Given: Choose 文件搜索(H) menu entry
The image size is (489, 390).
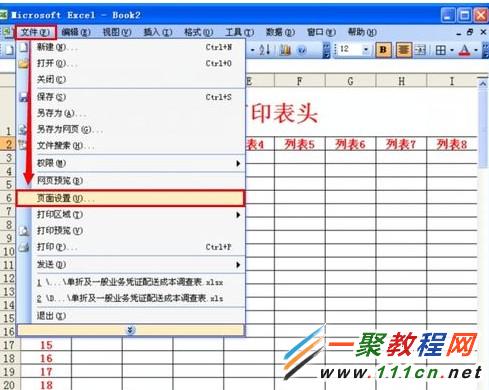Looking at the screenshot, I should [131, 145].
